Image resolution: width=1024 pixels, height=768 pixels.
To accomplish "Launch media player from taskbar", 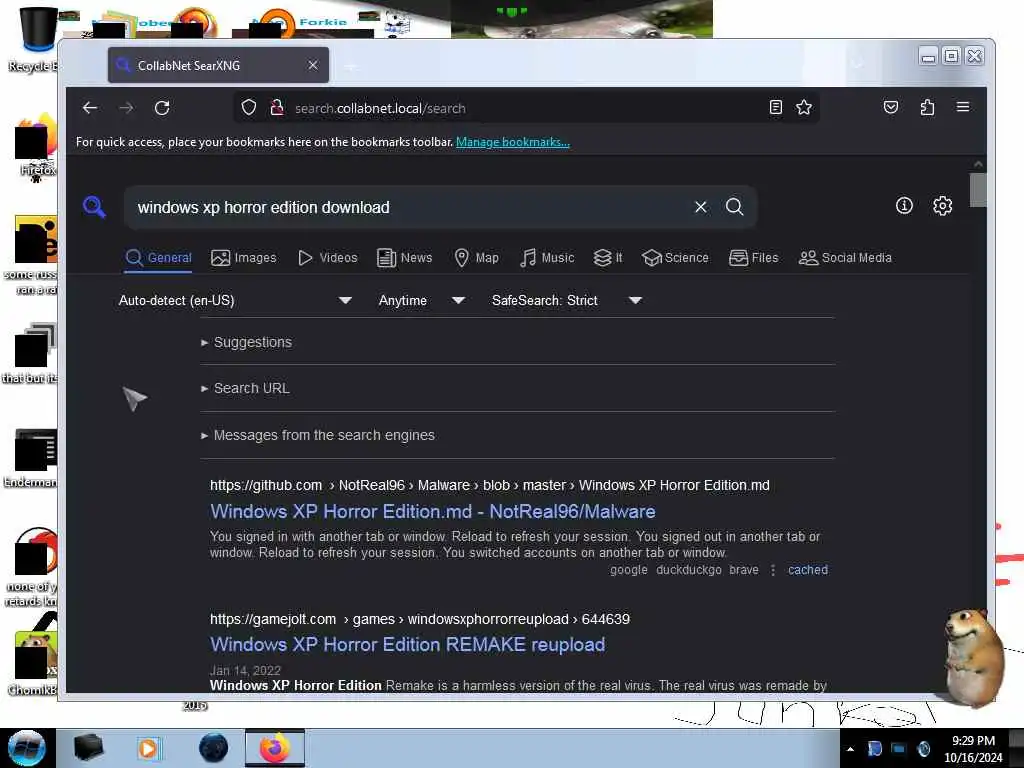I will (148, 748).
